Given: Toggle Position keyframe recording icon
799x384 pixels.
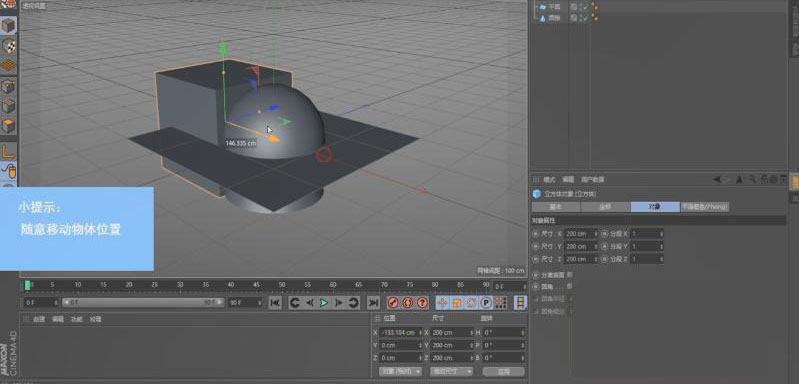Looking at the screenshot, I should 442,303.
